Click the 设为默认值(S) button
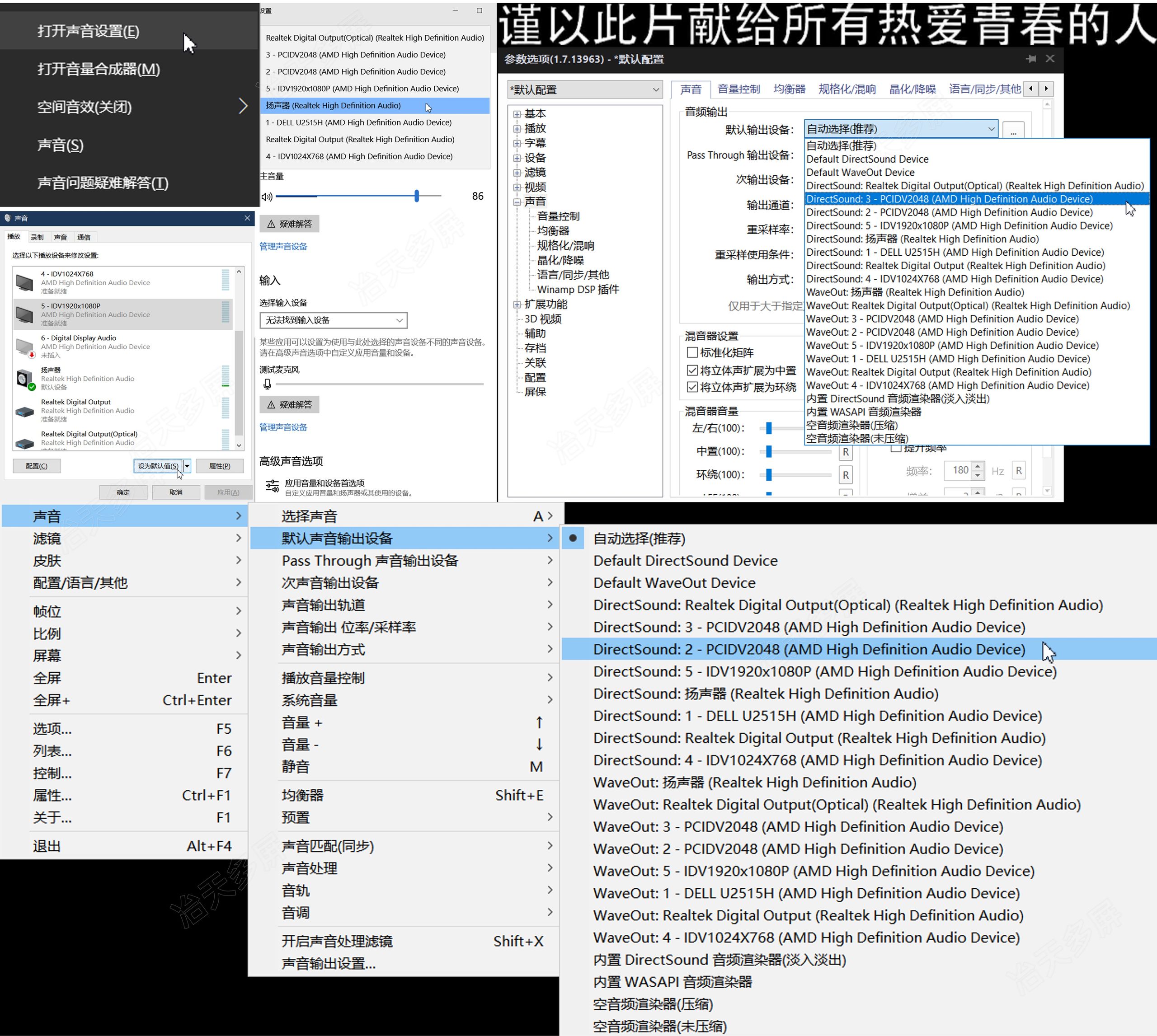Image resolution: width=1157 pixels, height=1036 pixels. 158,466
